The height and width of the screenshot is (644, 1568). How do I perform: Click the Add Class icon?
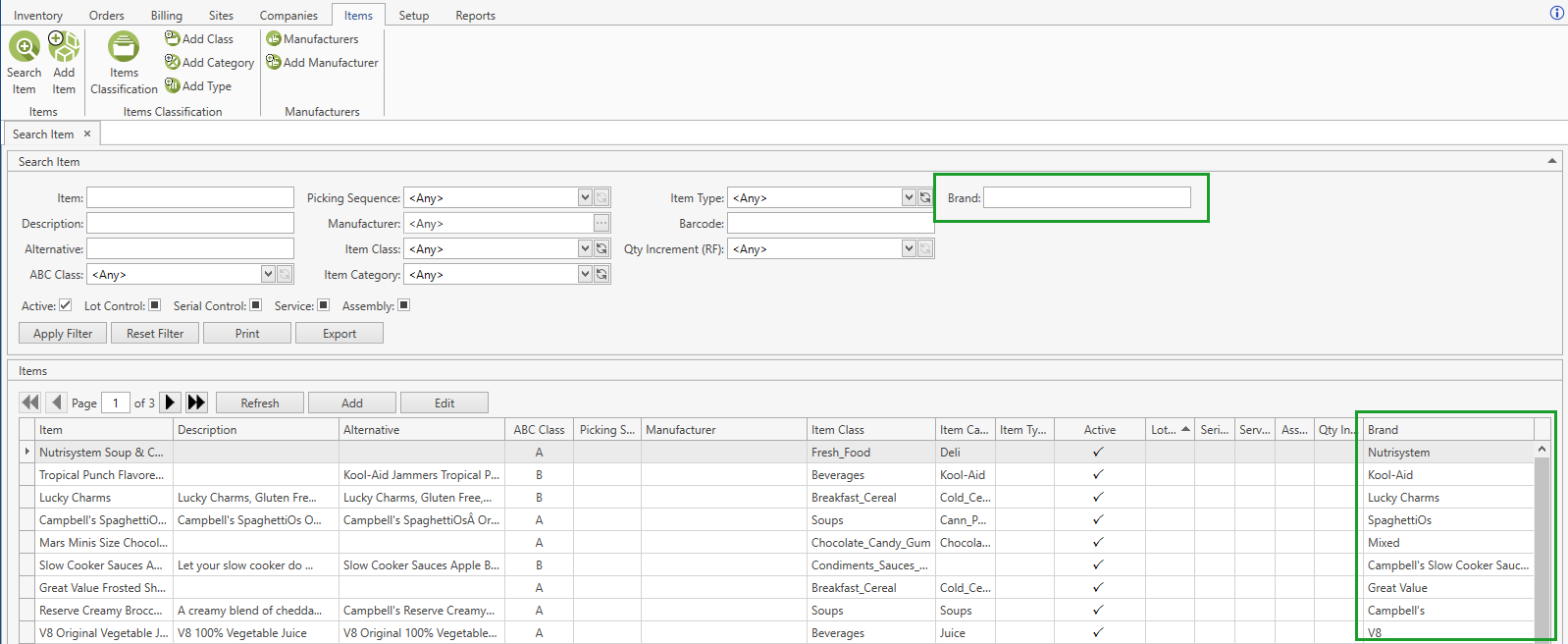pyautogui.click(x=172, y=38)
